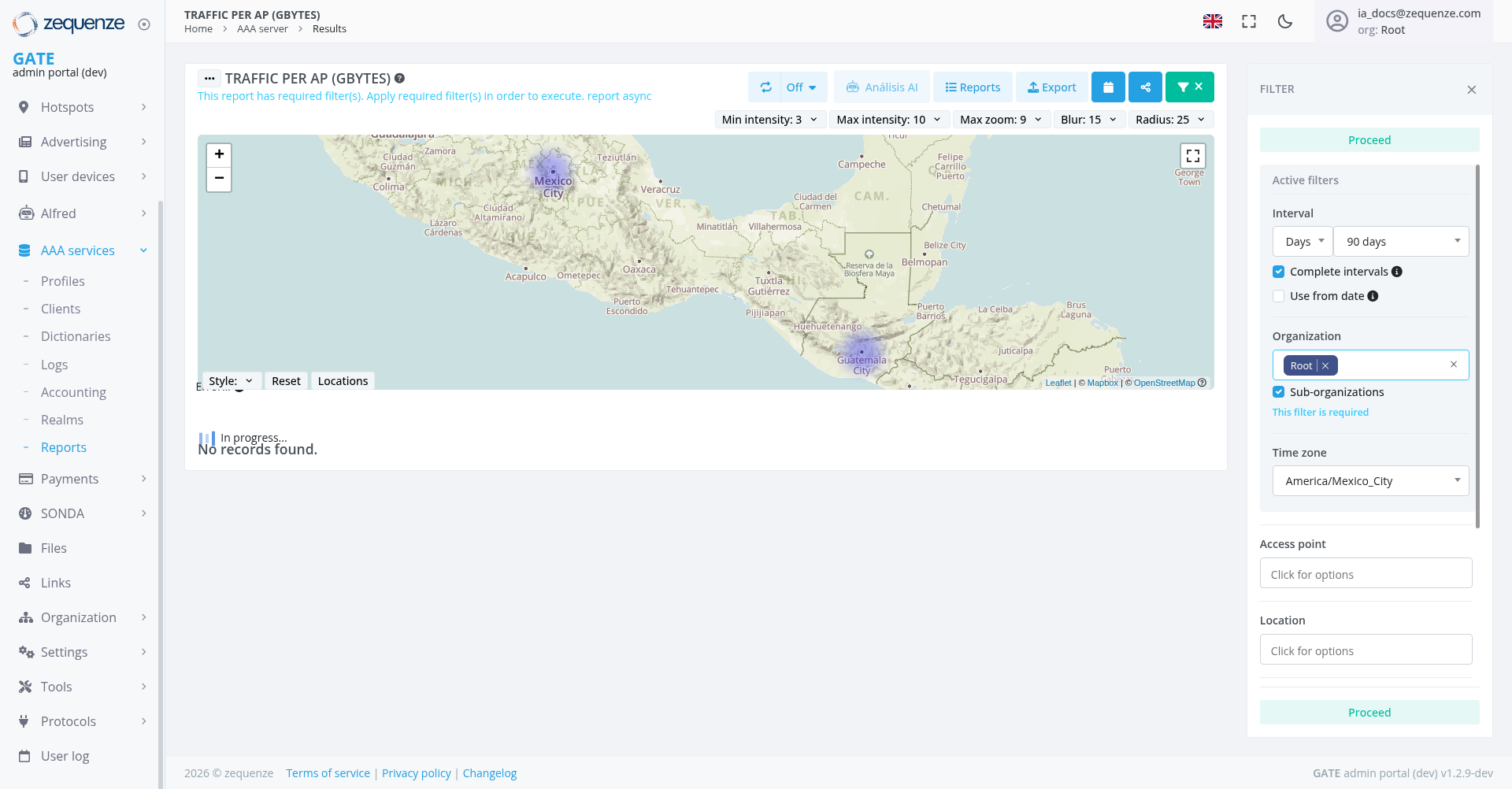This screenshot has width=1512, height=789.
Task: Open Files sidebar item
Action: tap(54, 548)
